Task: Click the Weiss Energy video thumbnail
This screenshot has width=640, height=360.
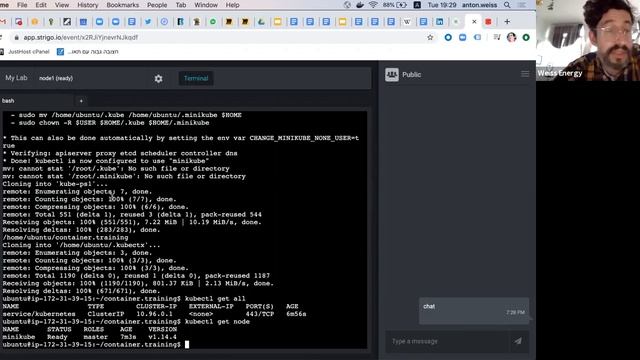Action: coord(588,40)
